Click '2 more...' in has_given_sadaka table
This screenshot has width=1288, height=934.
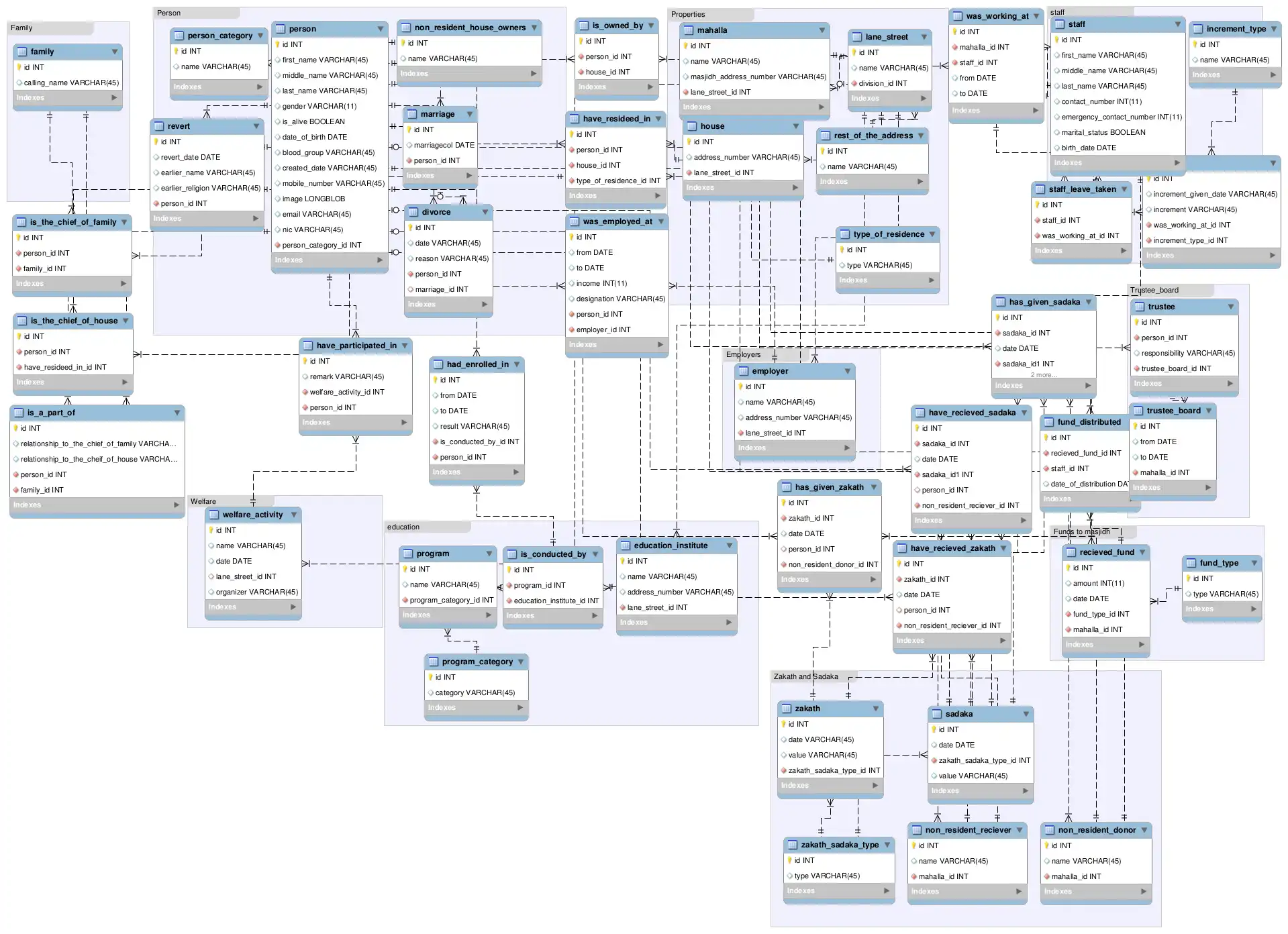[1044, 374]
